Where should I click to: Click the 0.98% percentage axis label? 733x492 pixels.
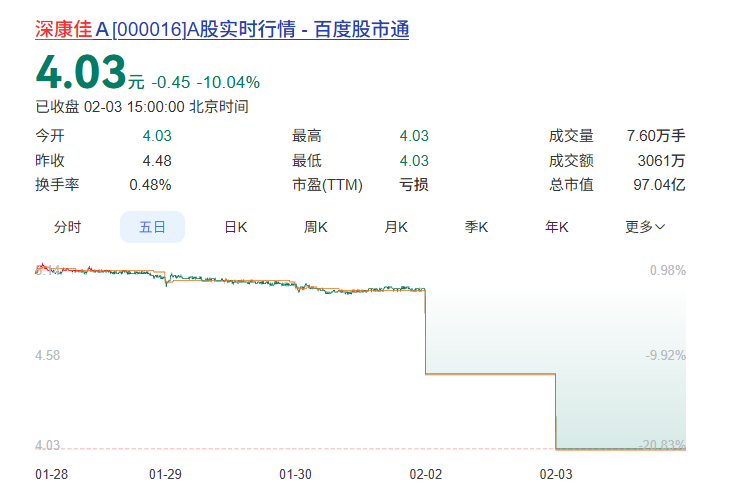(x=668, y=270)
